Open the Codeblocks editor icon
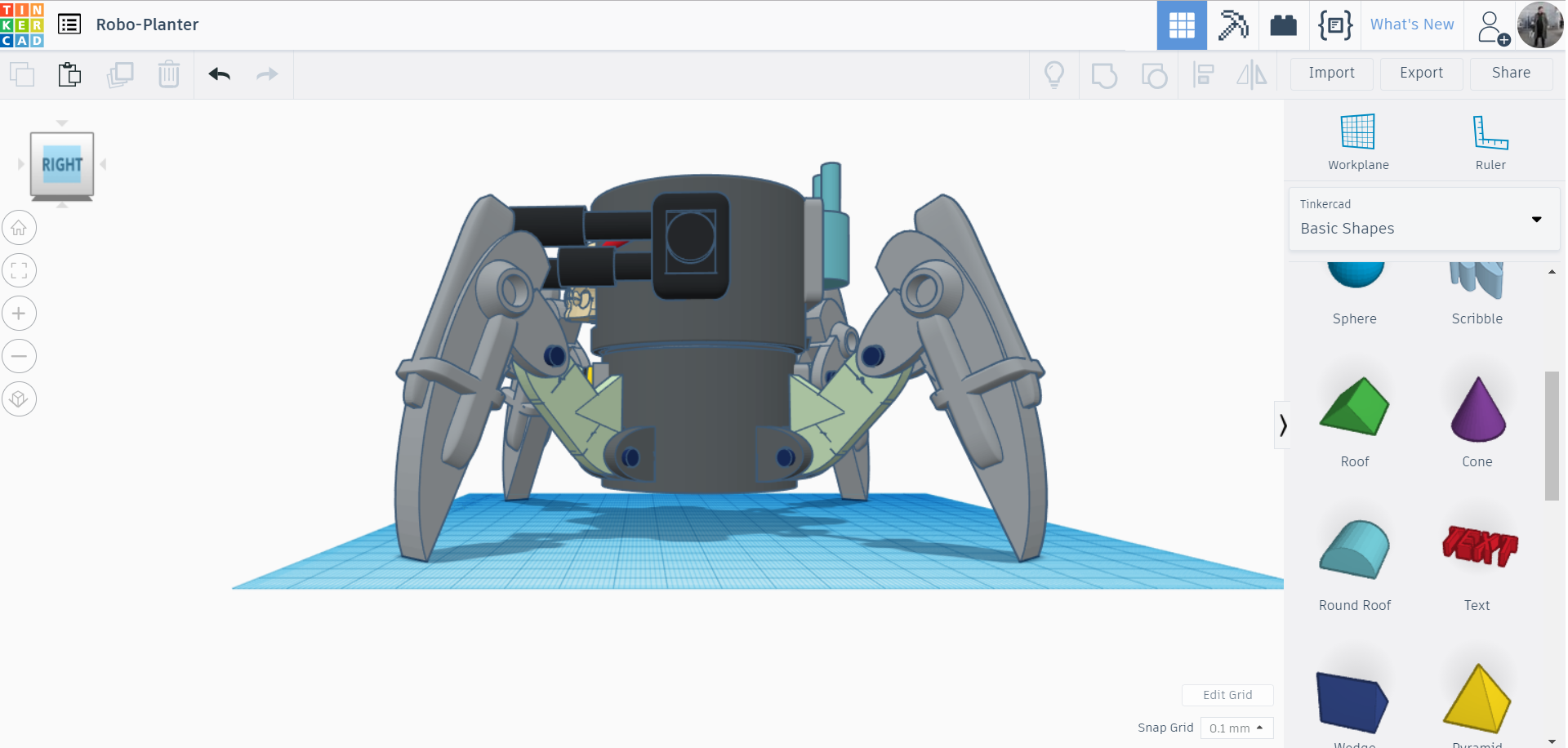Viewport: 1568px width, 748px height. (x=1335, y=25)
